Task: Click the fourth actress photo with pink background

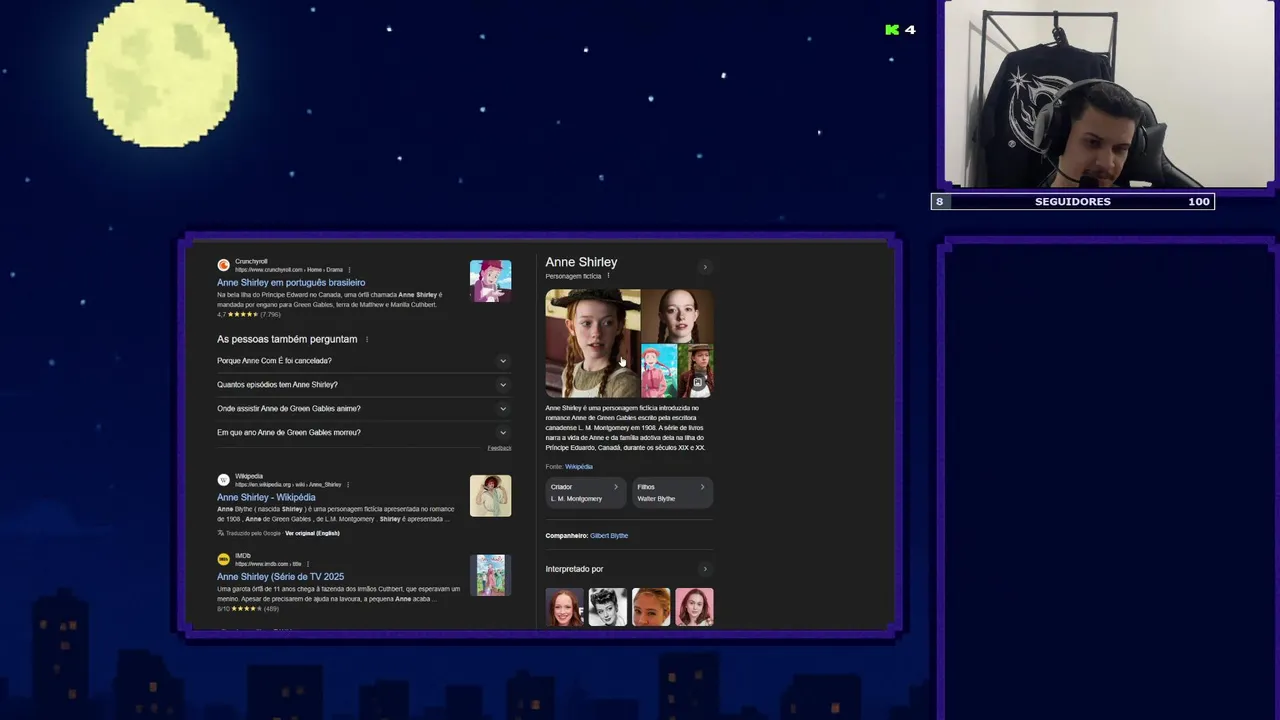Action: 694,607
